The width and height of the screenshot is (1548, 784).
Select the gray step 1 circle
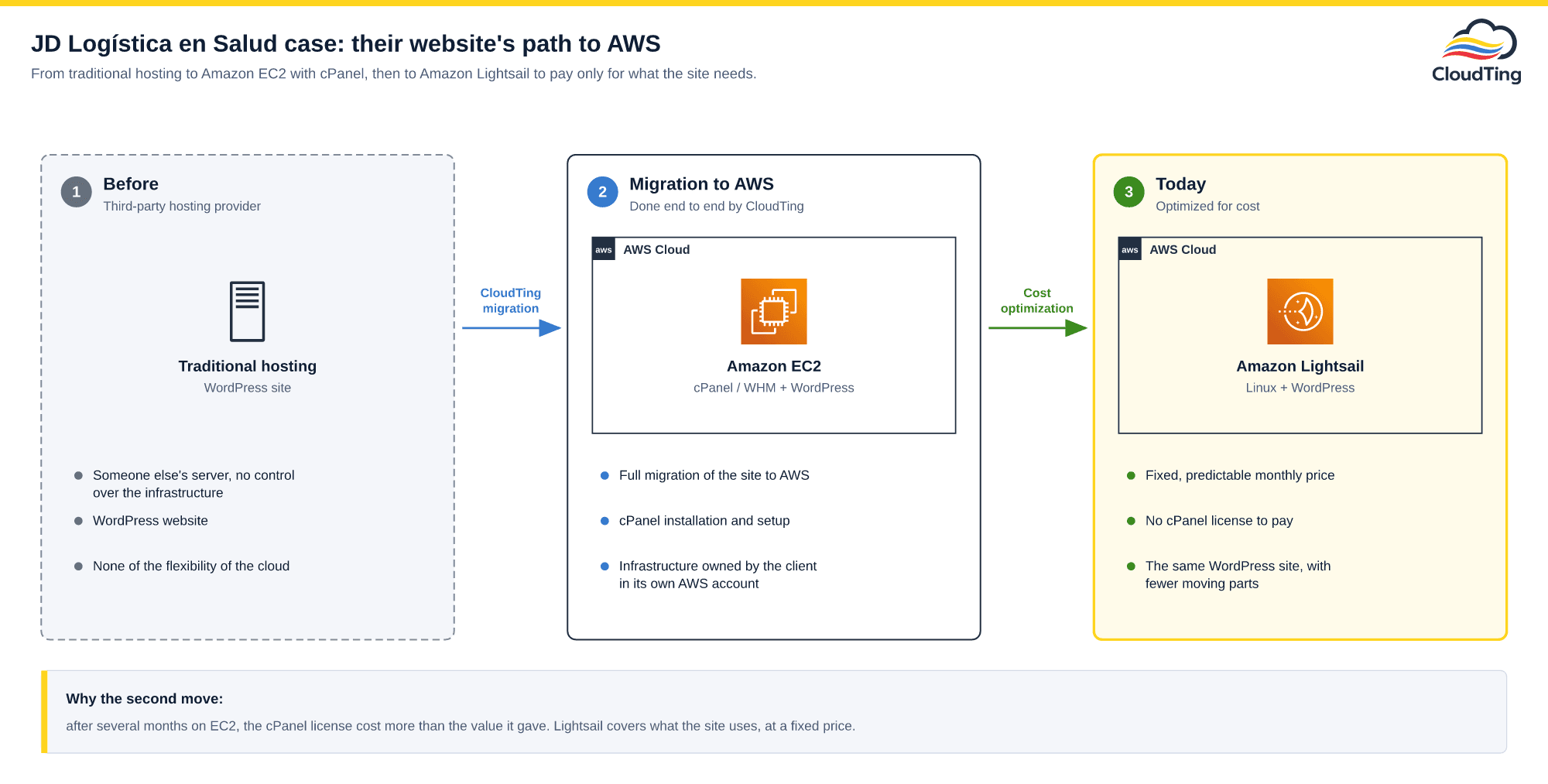coord(77,192)
